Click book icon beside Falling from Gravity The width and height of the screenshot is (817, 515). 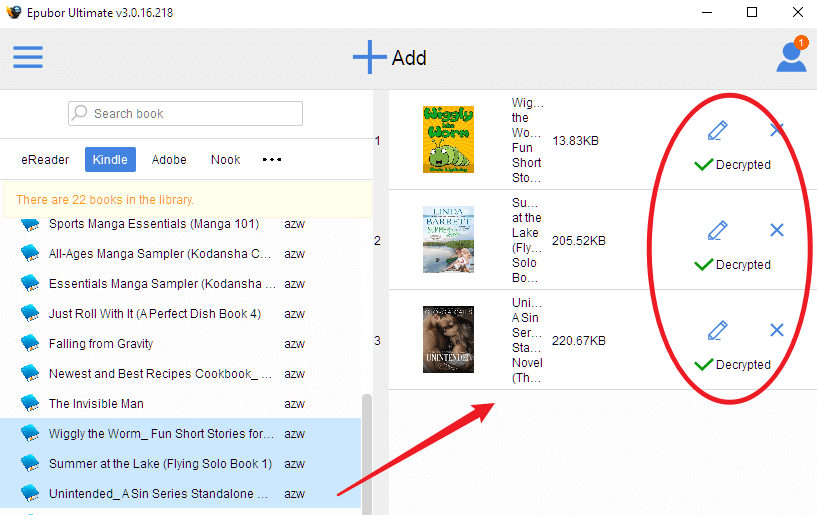(30, 344)
